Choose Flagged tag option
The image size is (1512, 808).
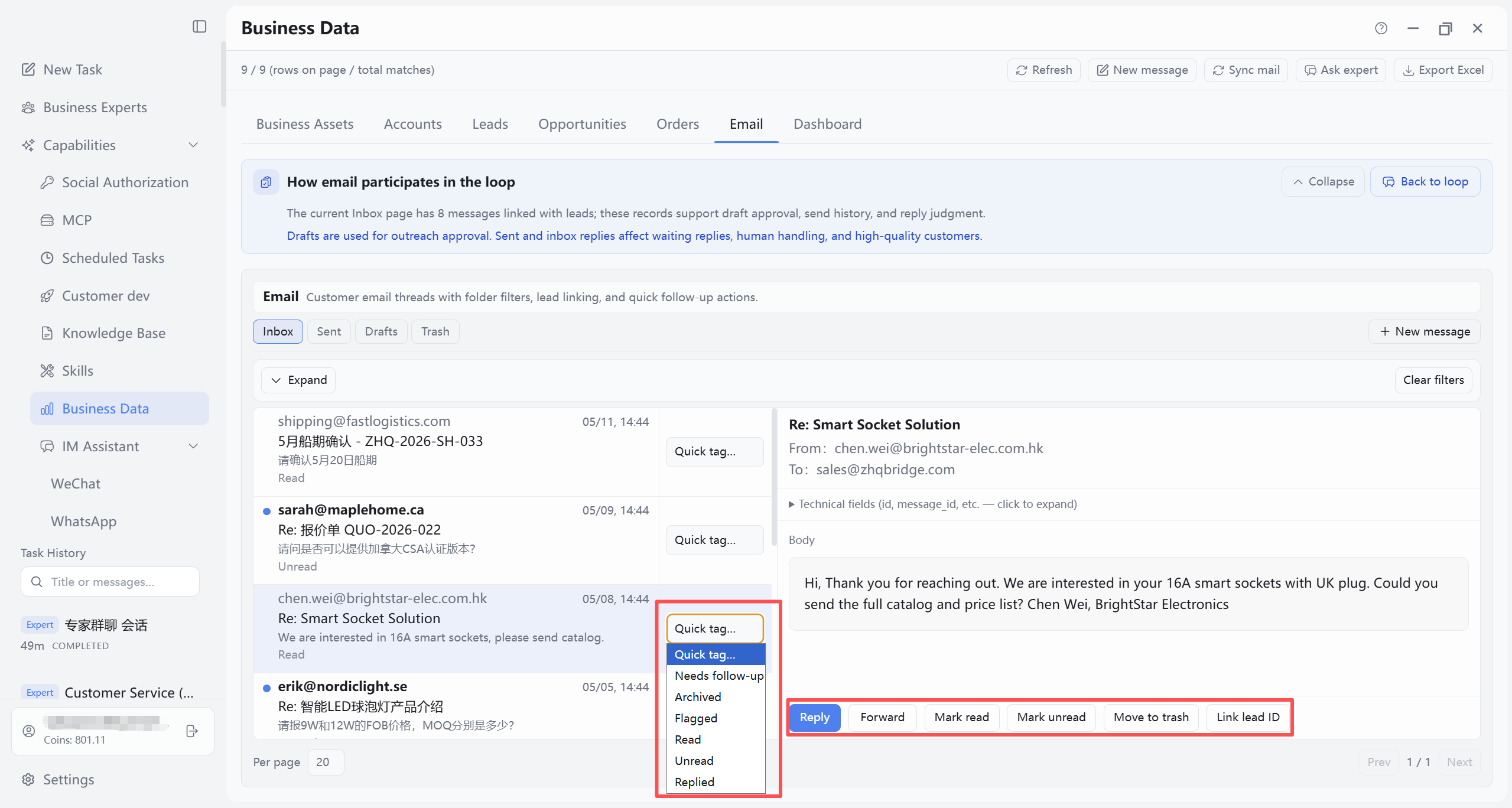(x=716, y=719)
